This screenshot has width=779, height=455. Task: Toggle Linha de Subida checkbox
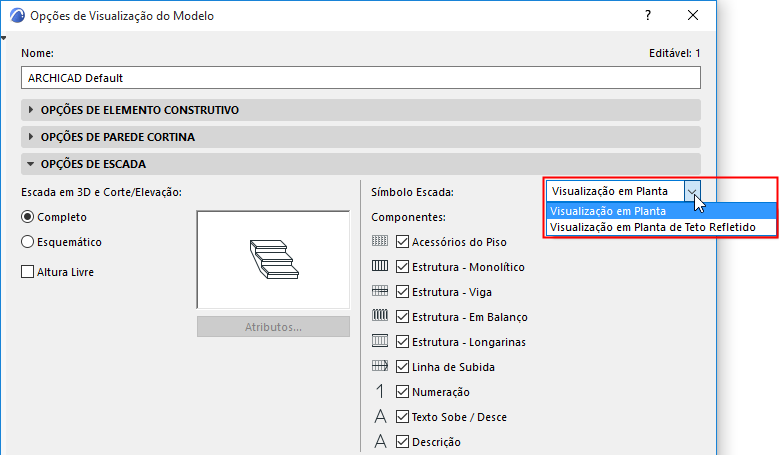pyautogui.click(x=402, y=367)
